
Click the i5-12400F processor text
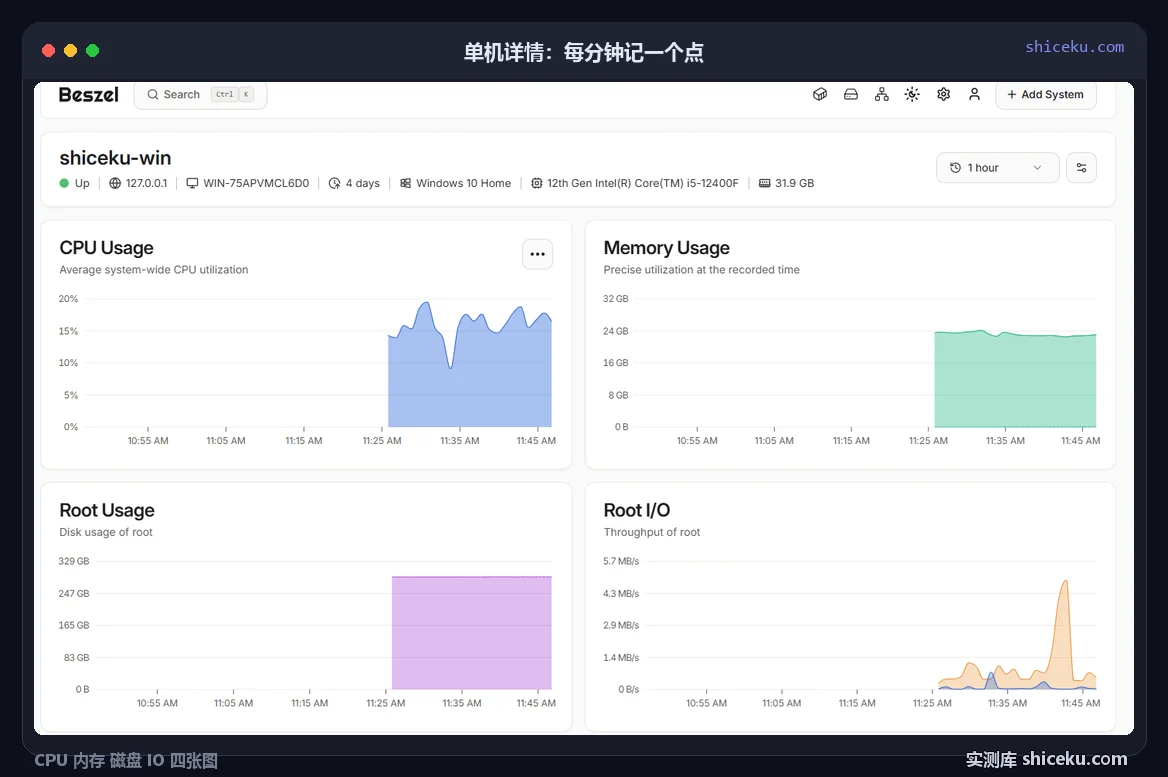coord(643,183)
